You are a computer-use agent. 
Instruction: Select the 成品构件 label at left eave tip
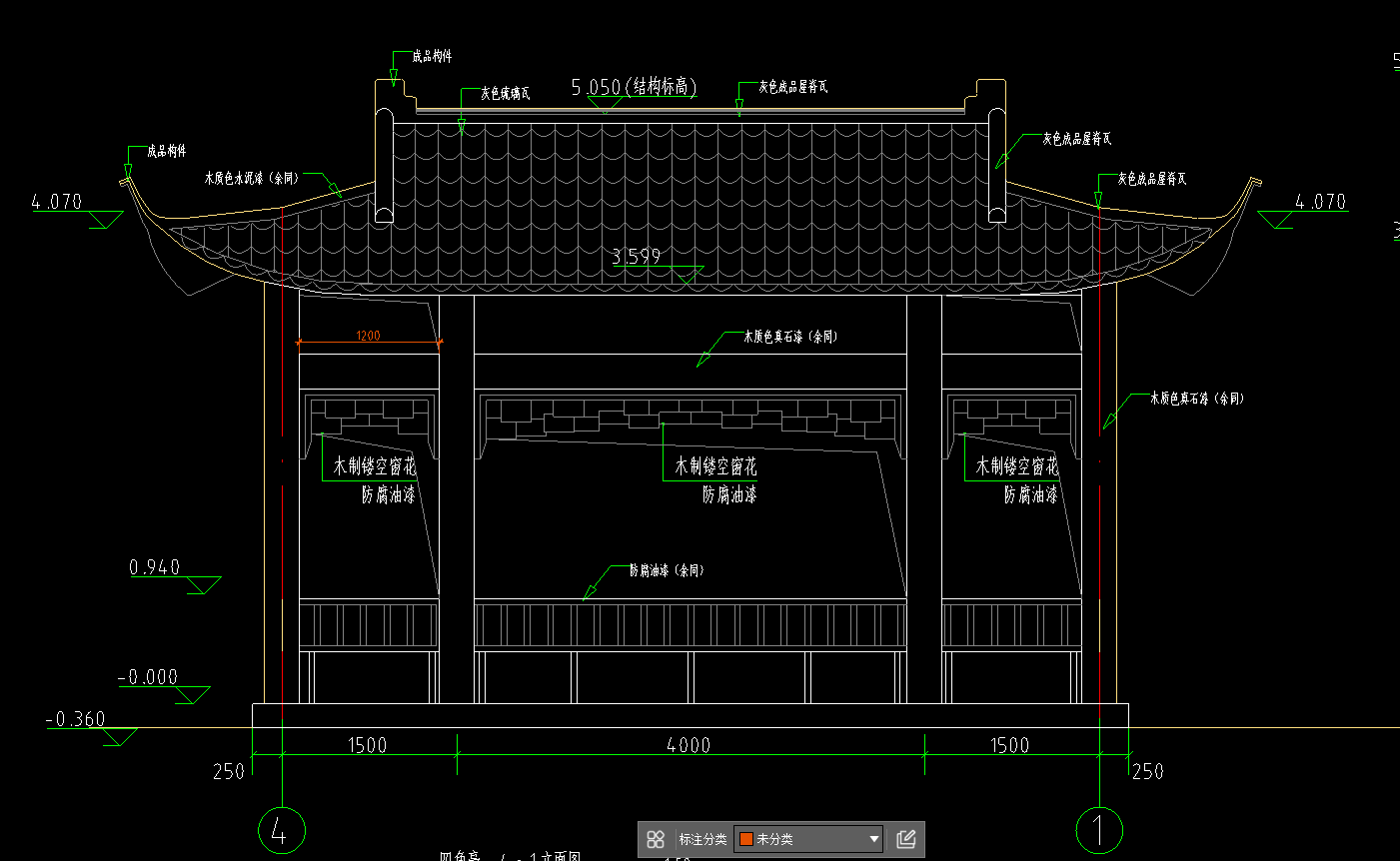[x=167, y=151]
